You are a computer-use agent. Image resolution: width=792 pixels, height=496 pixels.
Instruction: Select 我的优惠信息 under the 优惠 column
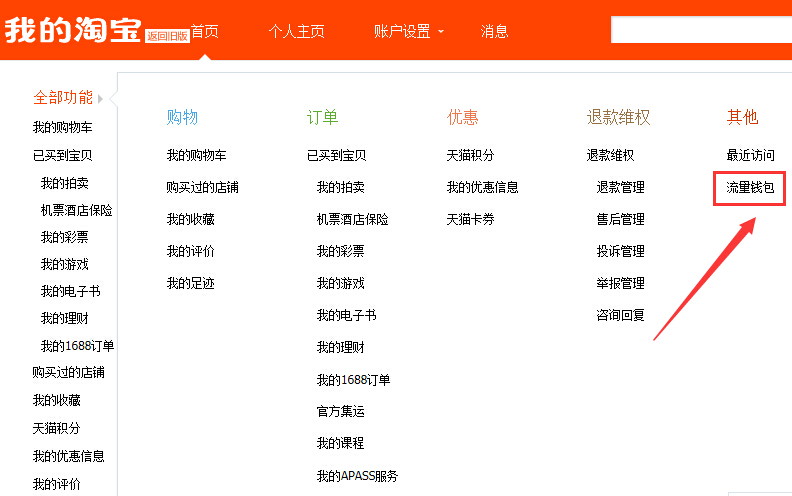point(482,187)
